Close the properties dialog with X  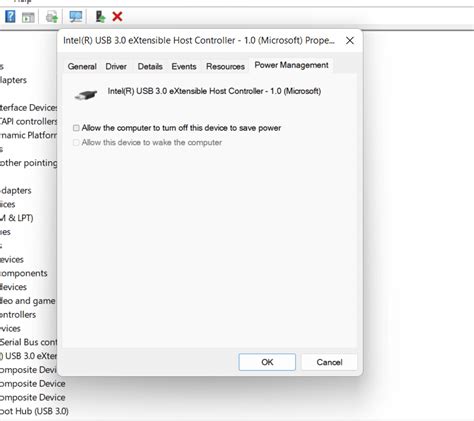[350, 41]
